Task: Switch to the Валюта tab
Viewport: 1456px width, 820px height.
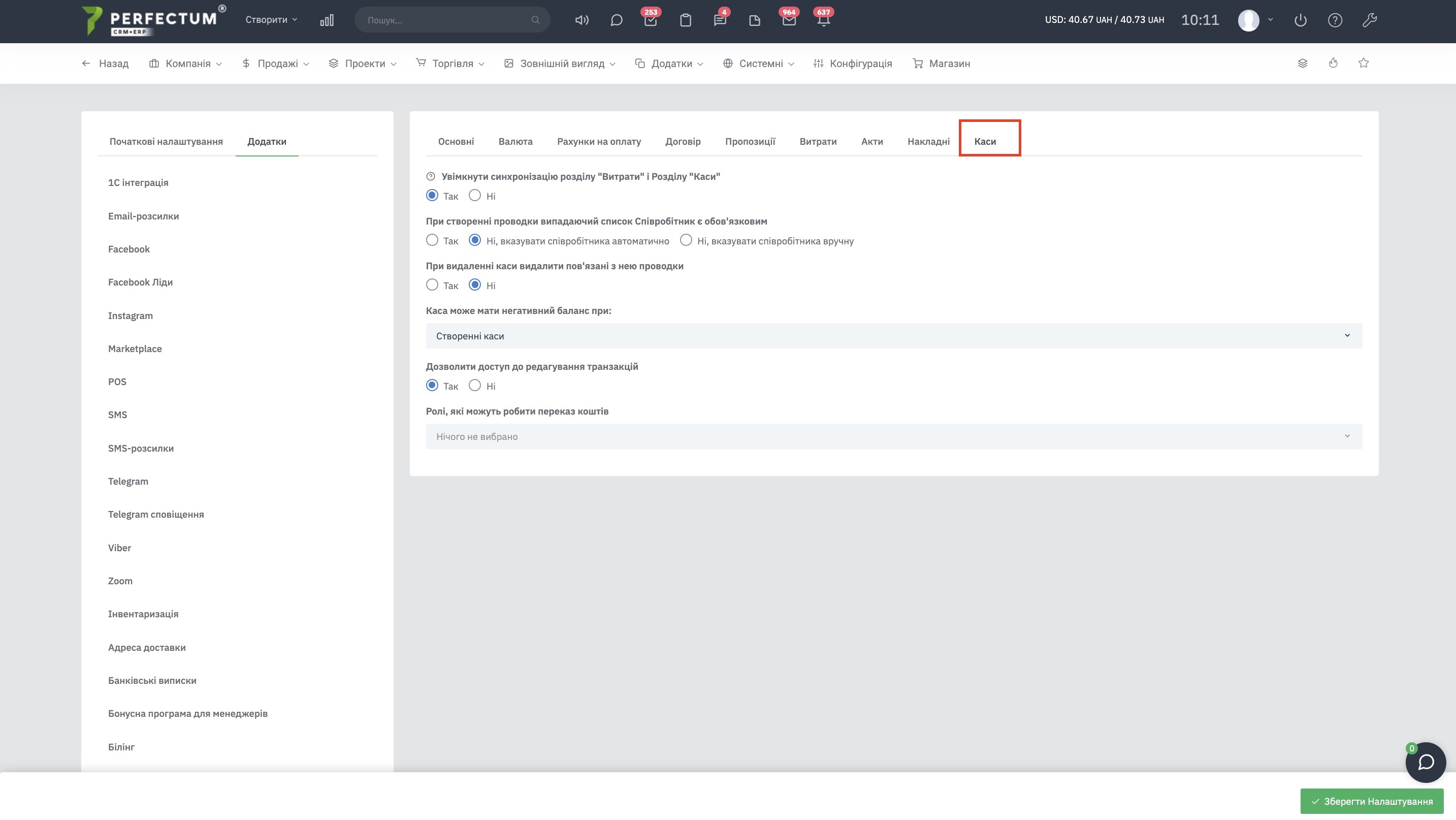Action: pyautogui.click(x=515, y=141)
